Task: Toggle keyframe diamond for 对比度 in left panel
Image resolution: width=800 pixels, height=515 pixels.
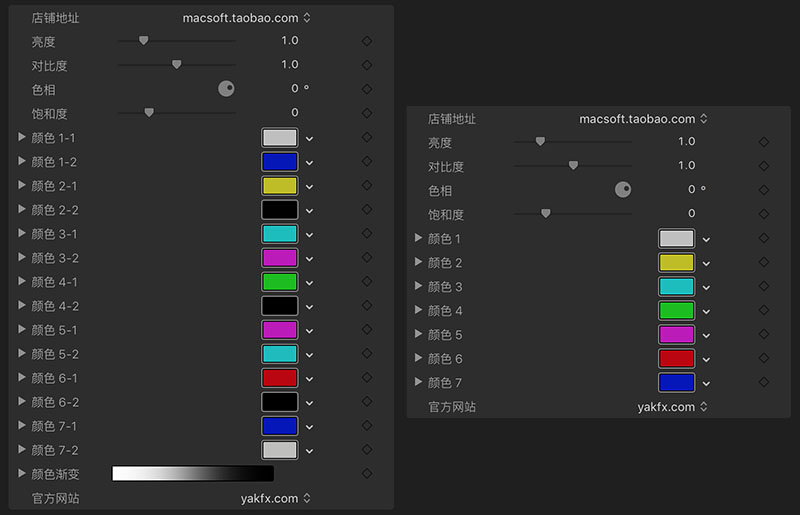Action: click(x=366, y=65)
